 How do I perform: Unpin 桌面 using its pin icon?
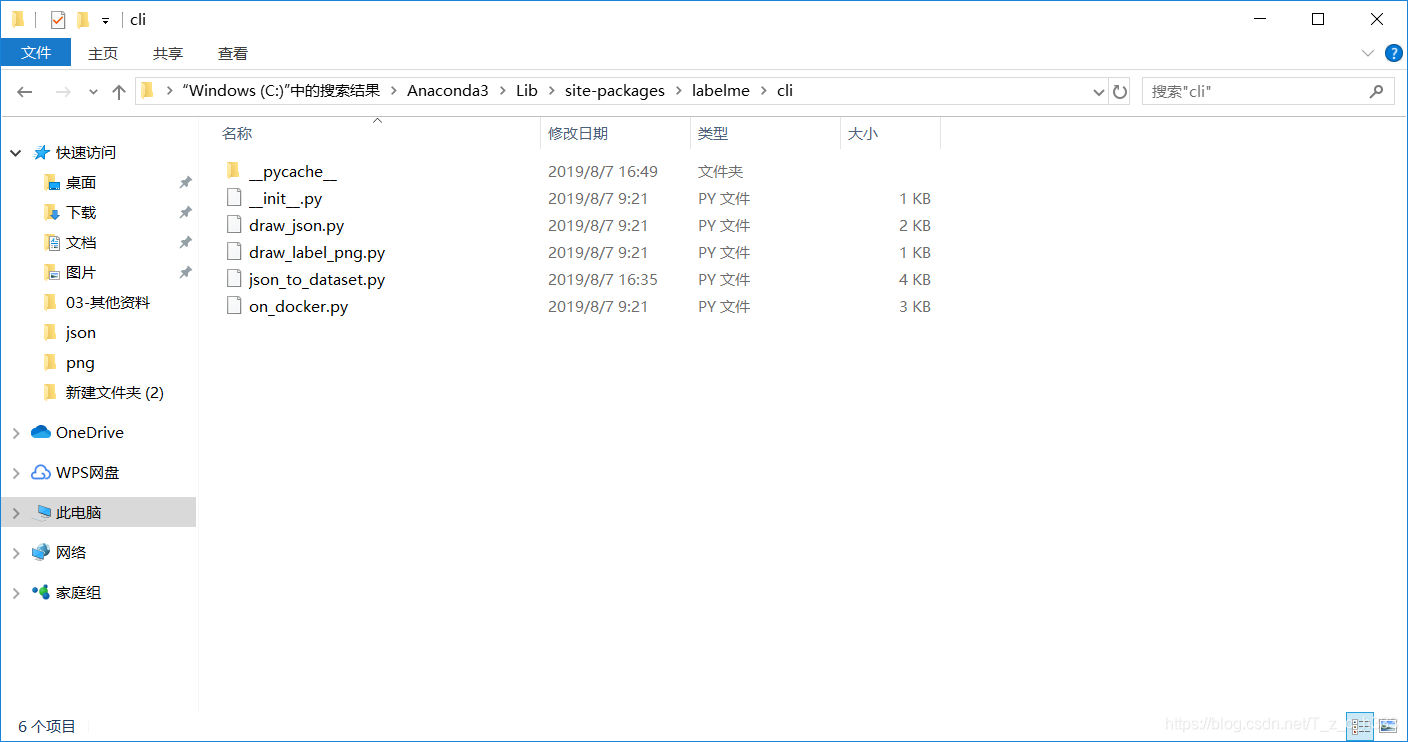pos(185,182)
